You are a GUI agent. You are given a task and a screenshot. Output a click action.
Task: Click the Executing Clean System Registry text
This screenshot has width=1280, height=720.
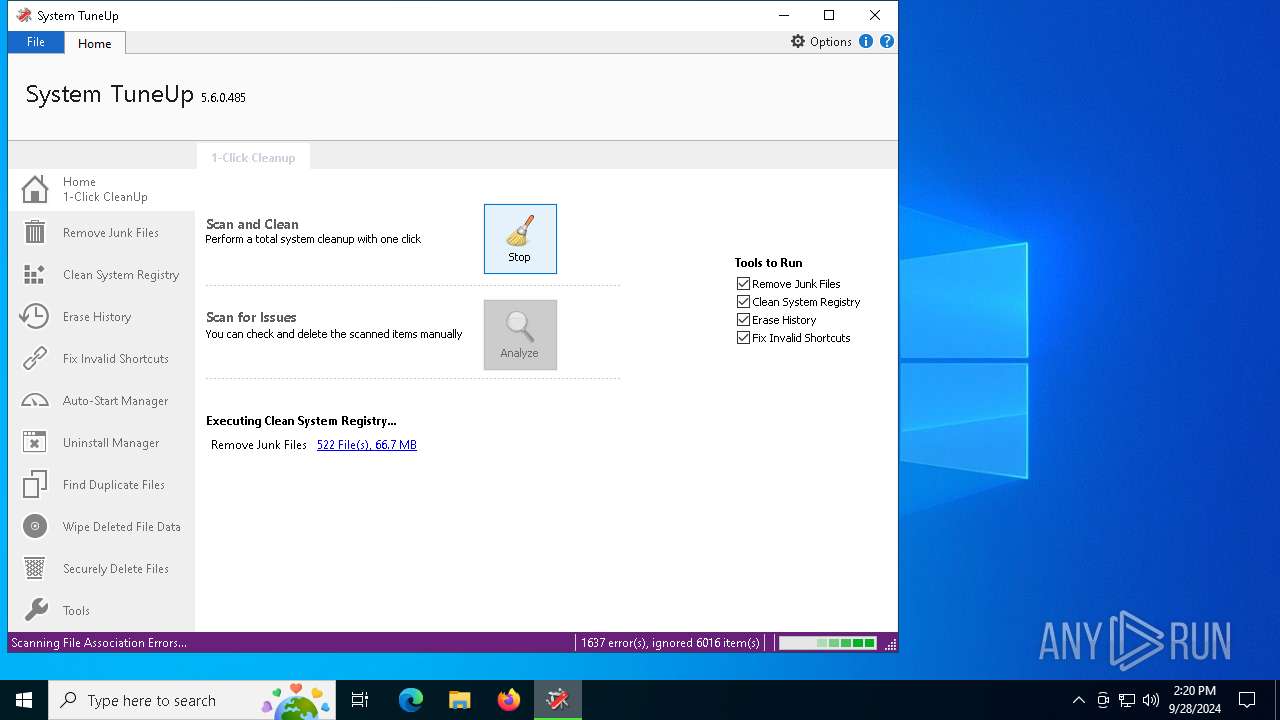point(301,421)
